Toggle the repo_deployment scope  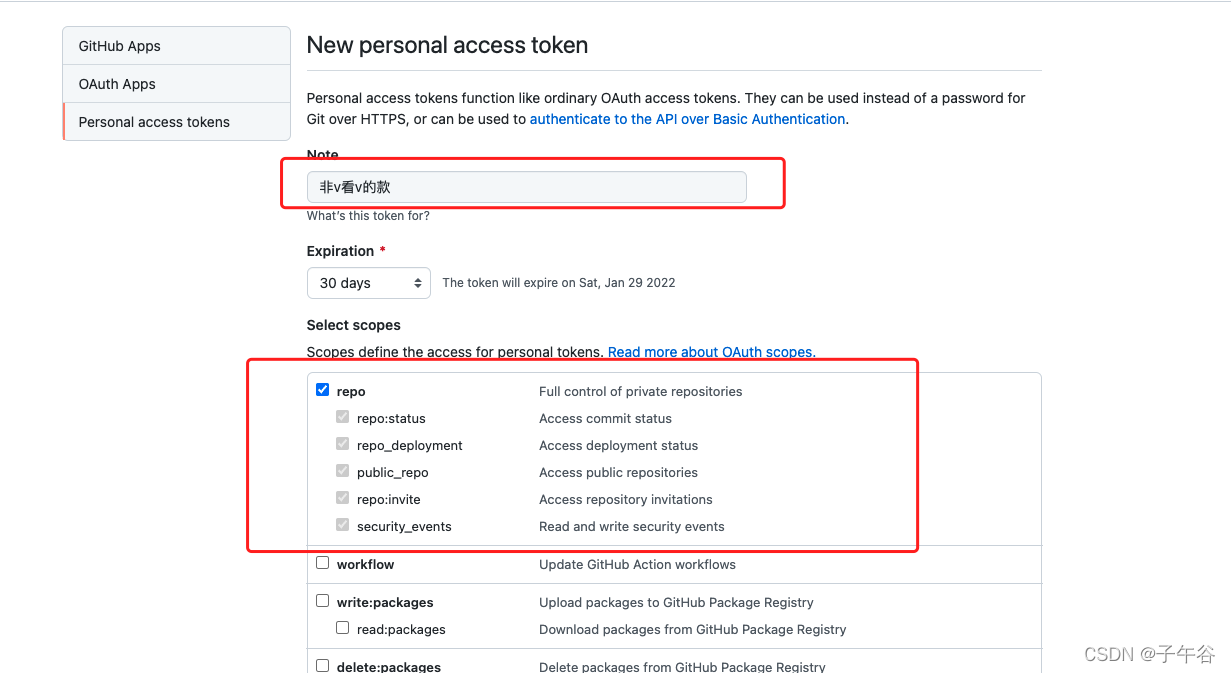click(342, 443)
